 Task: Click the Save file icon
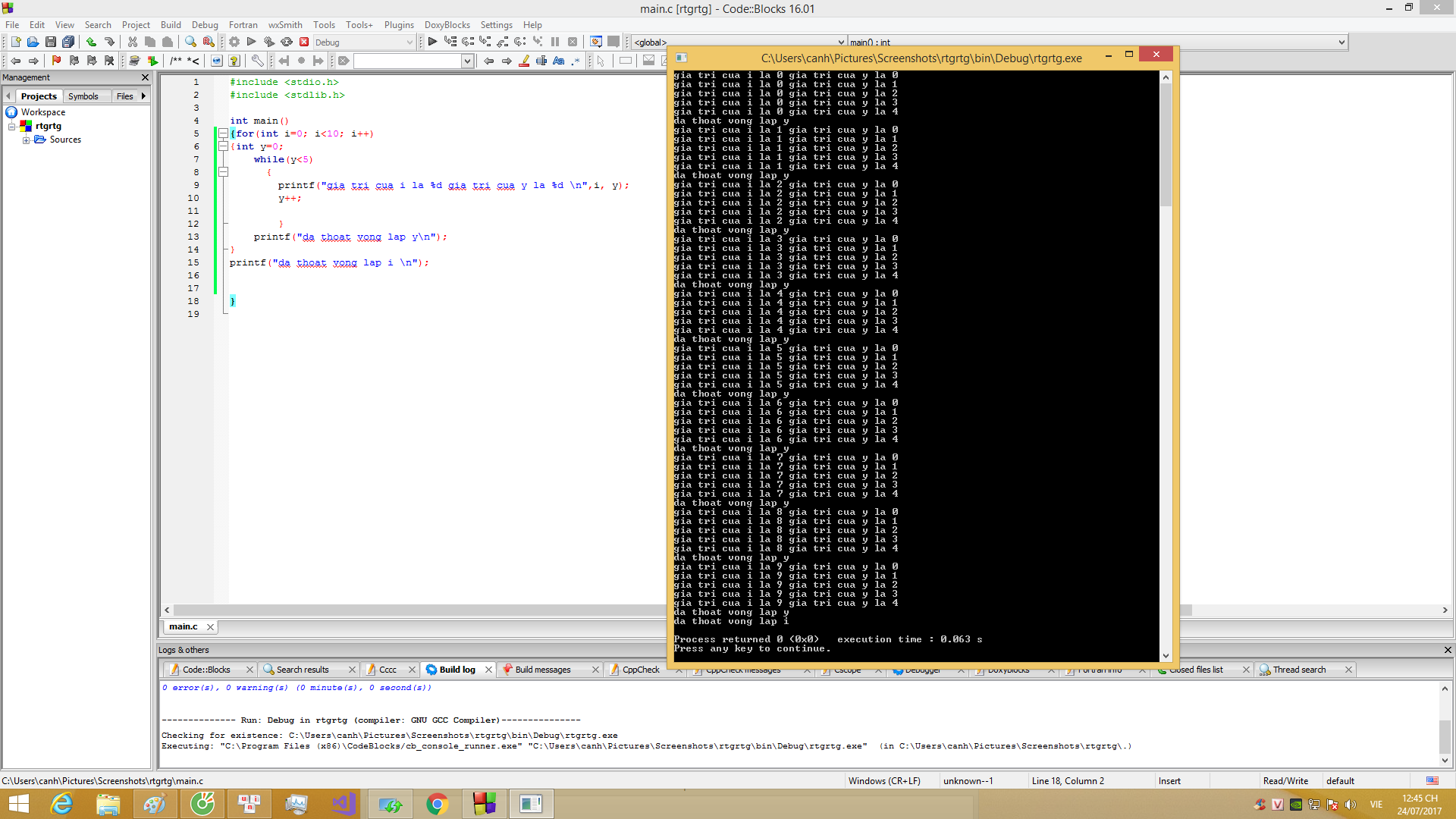click(50, 42)
